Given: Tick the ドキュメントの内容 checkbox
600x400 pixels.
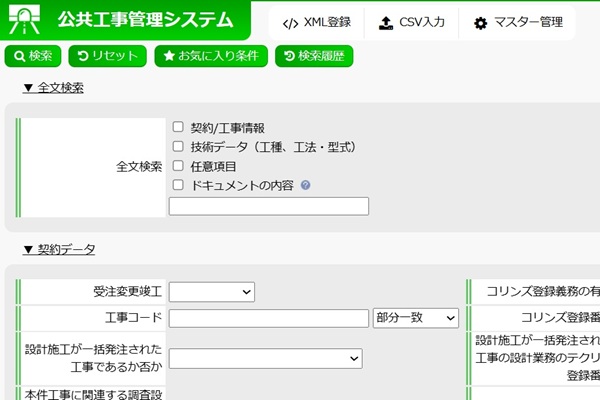Looking at the screenshot, I should 177,185.
